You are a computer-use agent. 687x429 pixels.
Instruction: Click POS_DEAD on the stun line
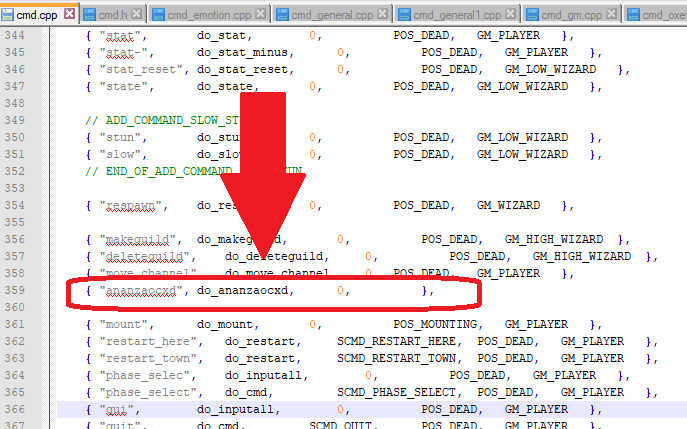(421, 137)
